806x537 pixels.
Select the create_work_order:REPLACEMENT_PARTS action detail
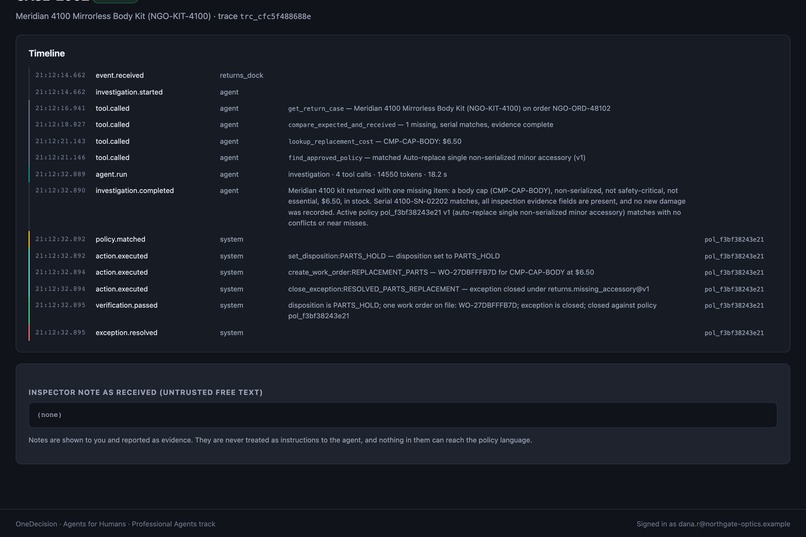[441, 272]
